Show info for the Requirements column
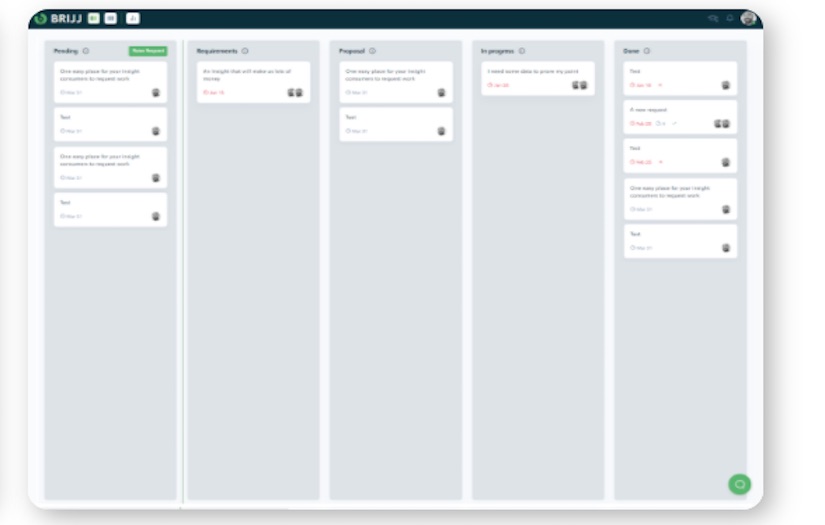Image resolution: width=825 pixels, height=525 pixels. (x=245, y=51)
